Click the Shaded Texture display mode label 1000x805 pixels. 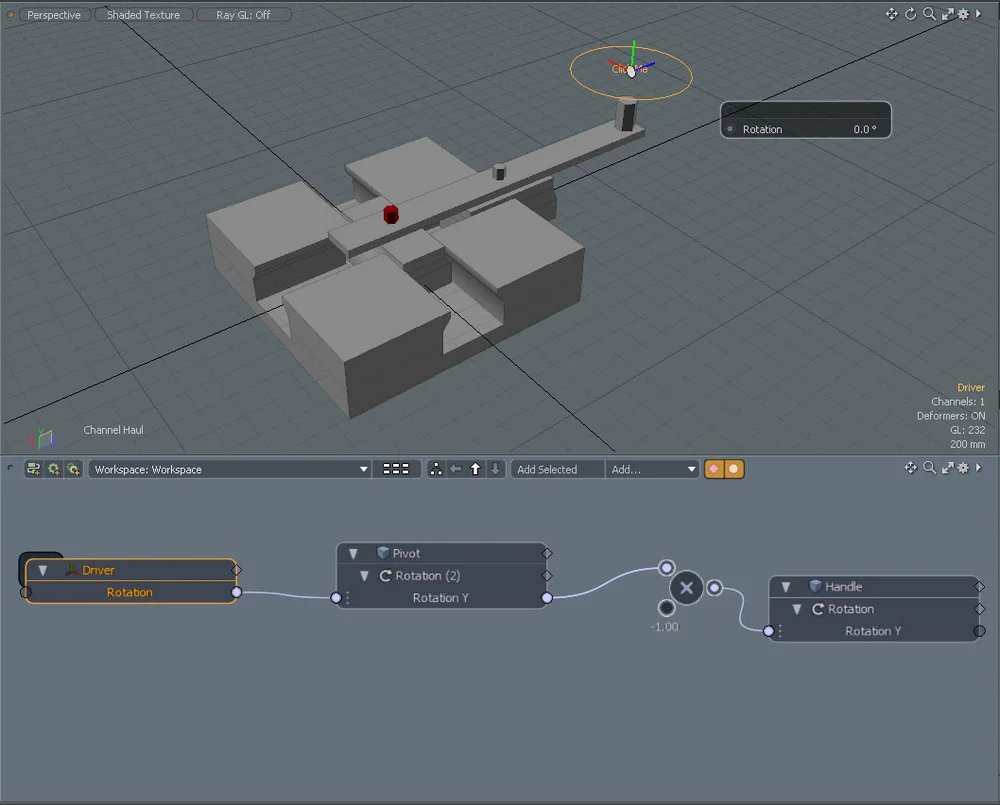tap(143, 14)
